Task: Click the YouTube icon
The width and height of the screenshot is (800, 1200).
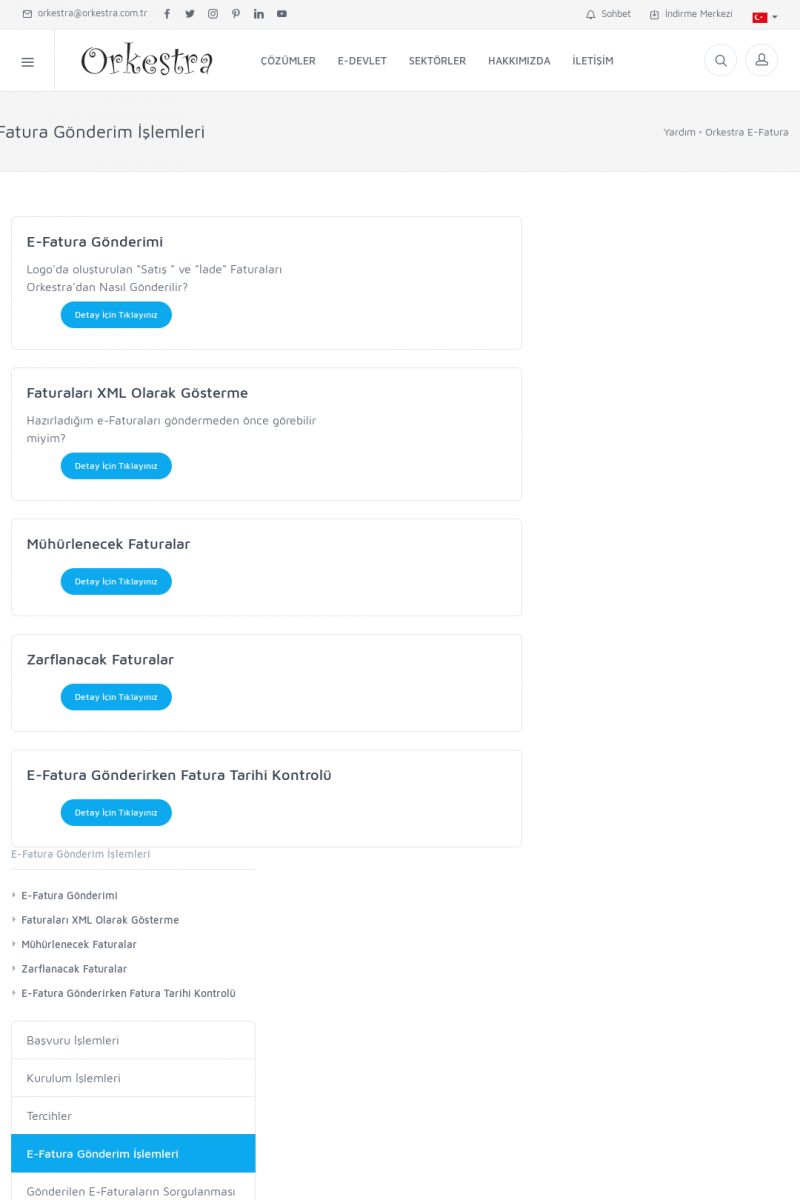Action: 282,14
